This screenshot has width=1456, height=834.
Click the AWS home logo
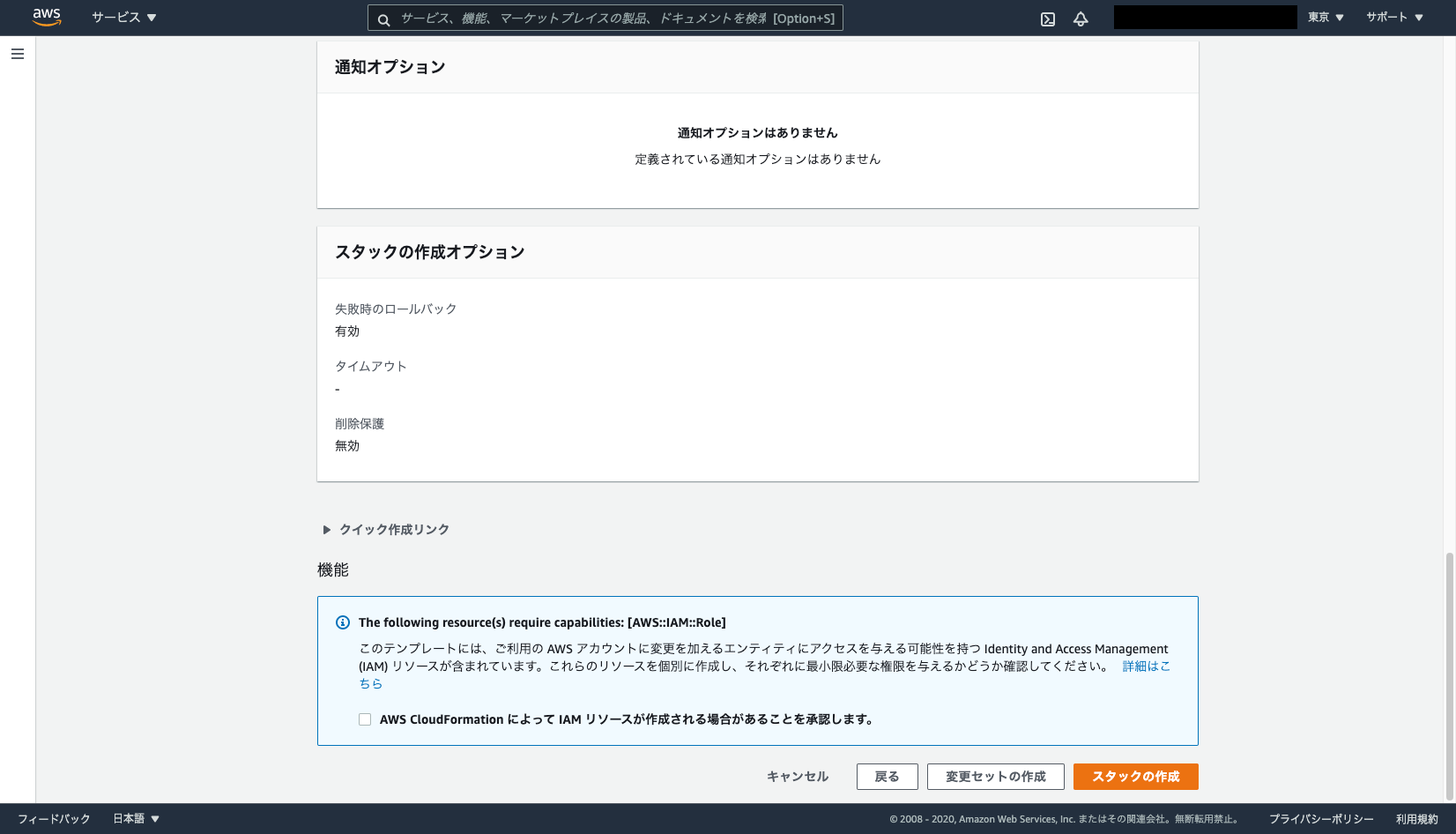point(46,17)
